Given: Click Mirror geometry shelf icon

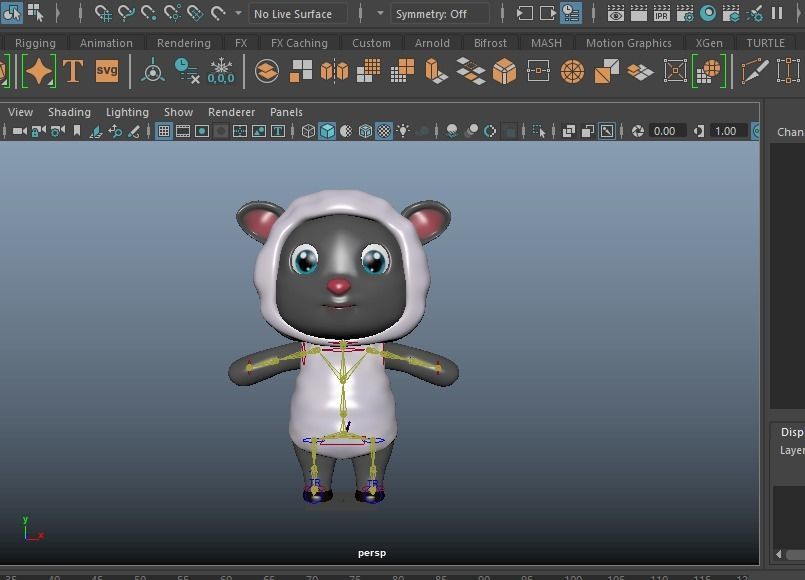Looking at the screenshot, I should (335, 71).
